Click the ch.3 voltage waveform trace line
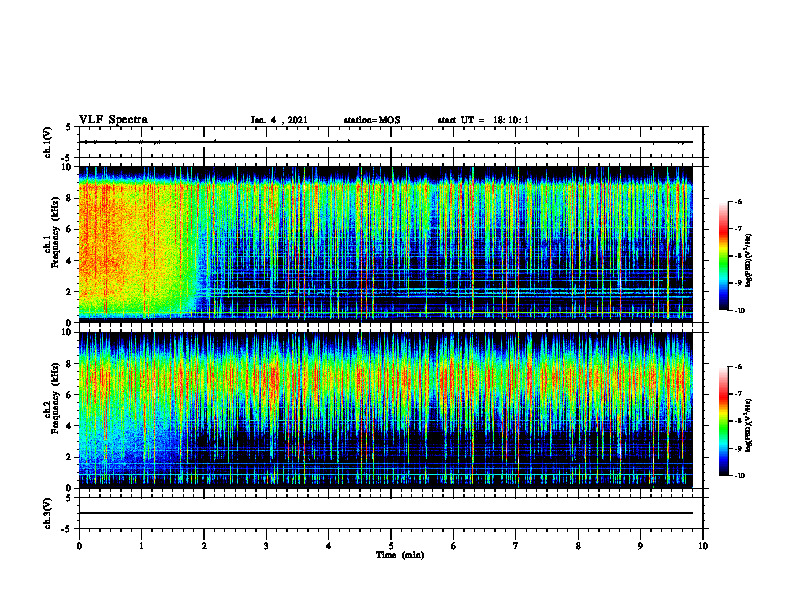Screen dimensions: 792x612 point(385,513)
